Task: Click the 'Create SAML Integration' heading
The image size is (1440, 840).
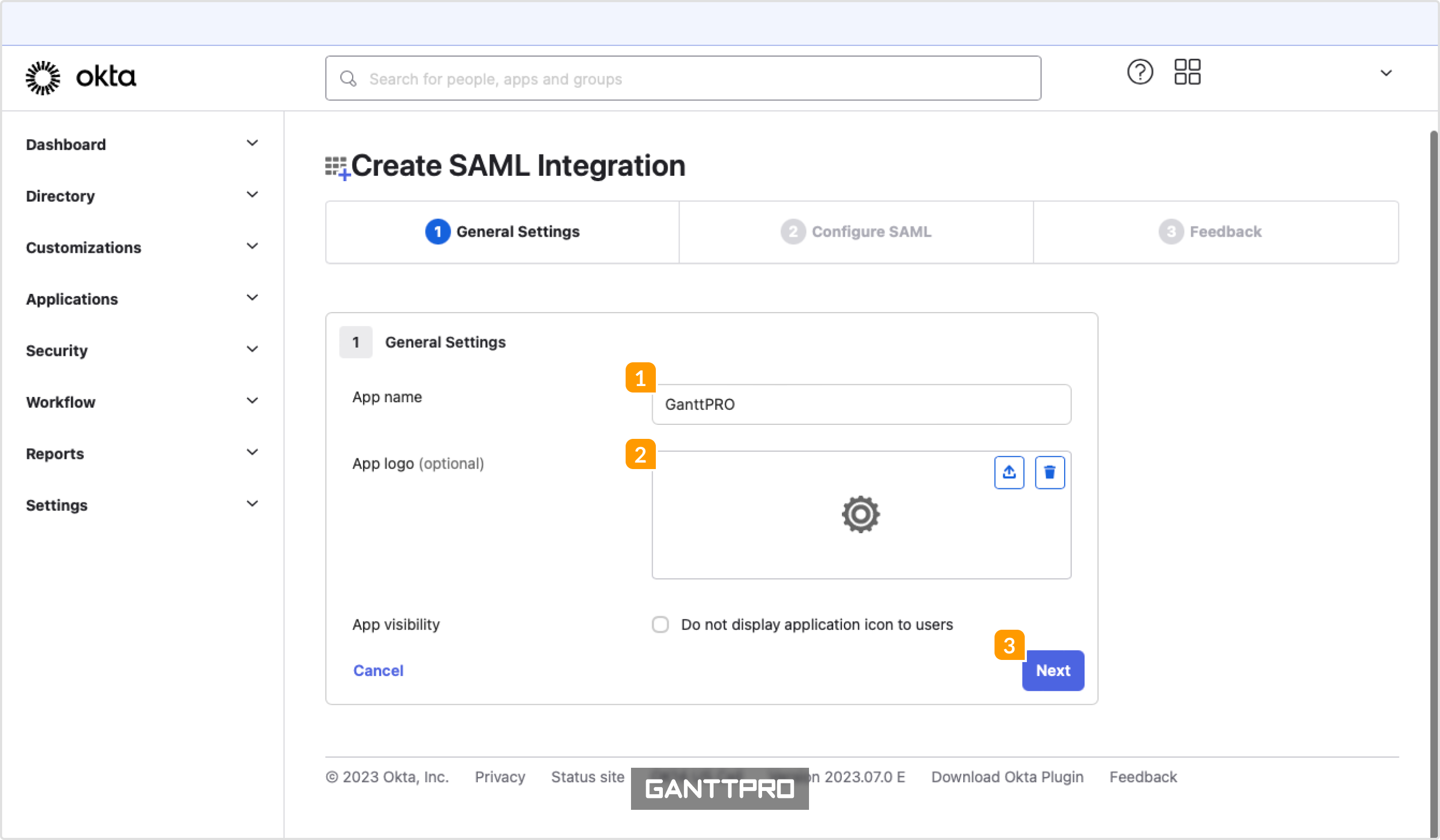Action: point(518,166)
